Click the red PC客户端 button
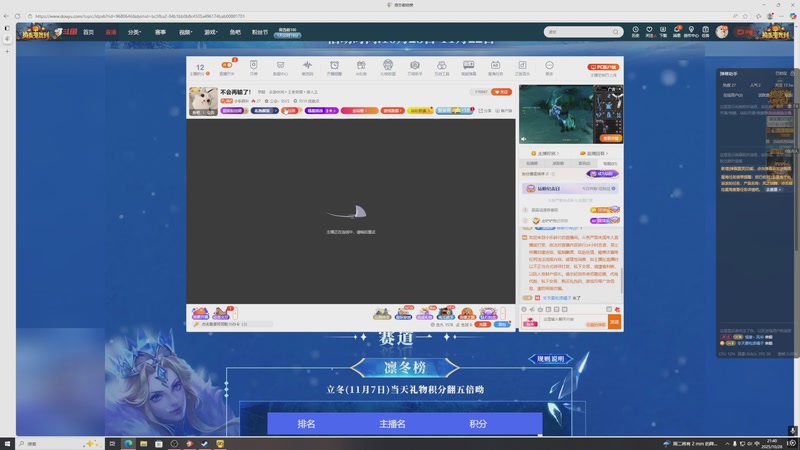 point(603,67)
